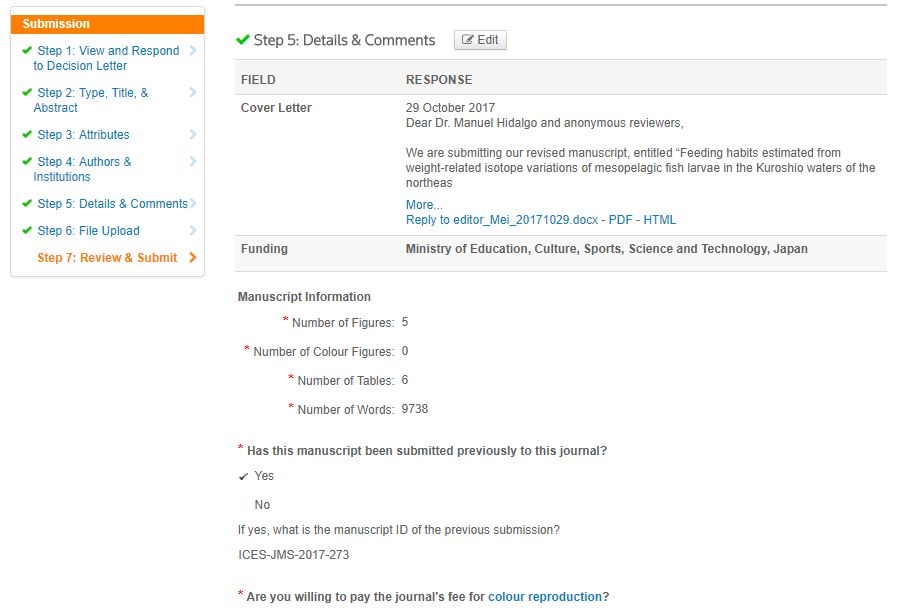900x610 pixels.
Task: Open colour reproduction link
Action: 544,597
